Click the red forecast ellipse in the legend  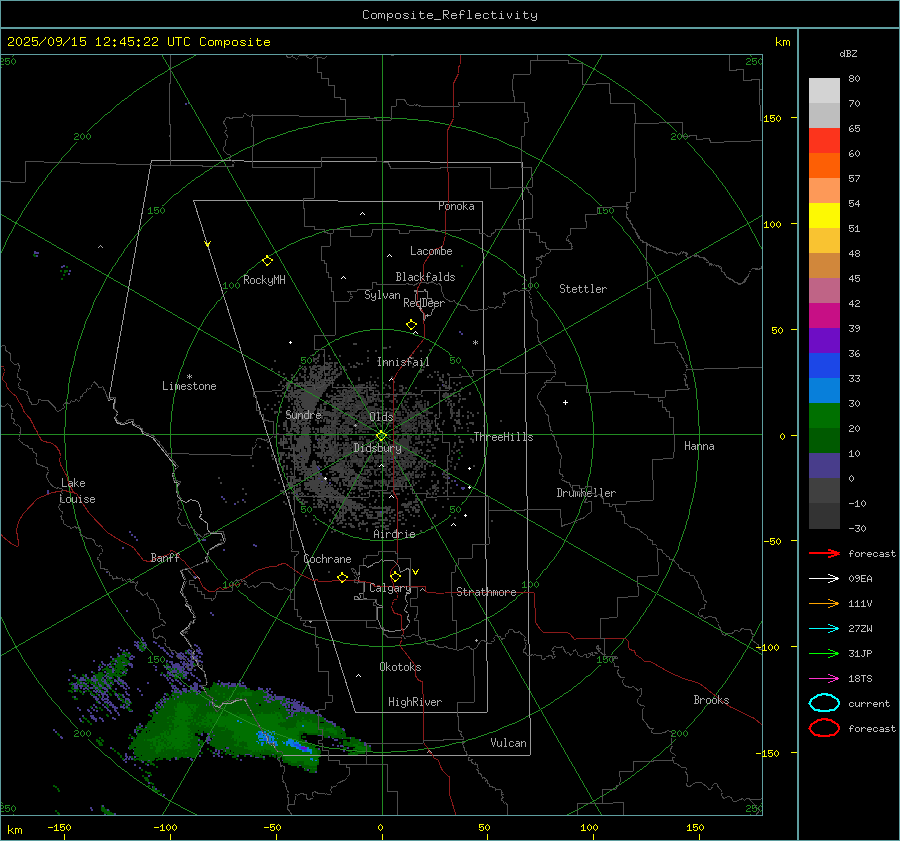pyautogui.click(x=824, y=728)
